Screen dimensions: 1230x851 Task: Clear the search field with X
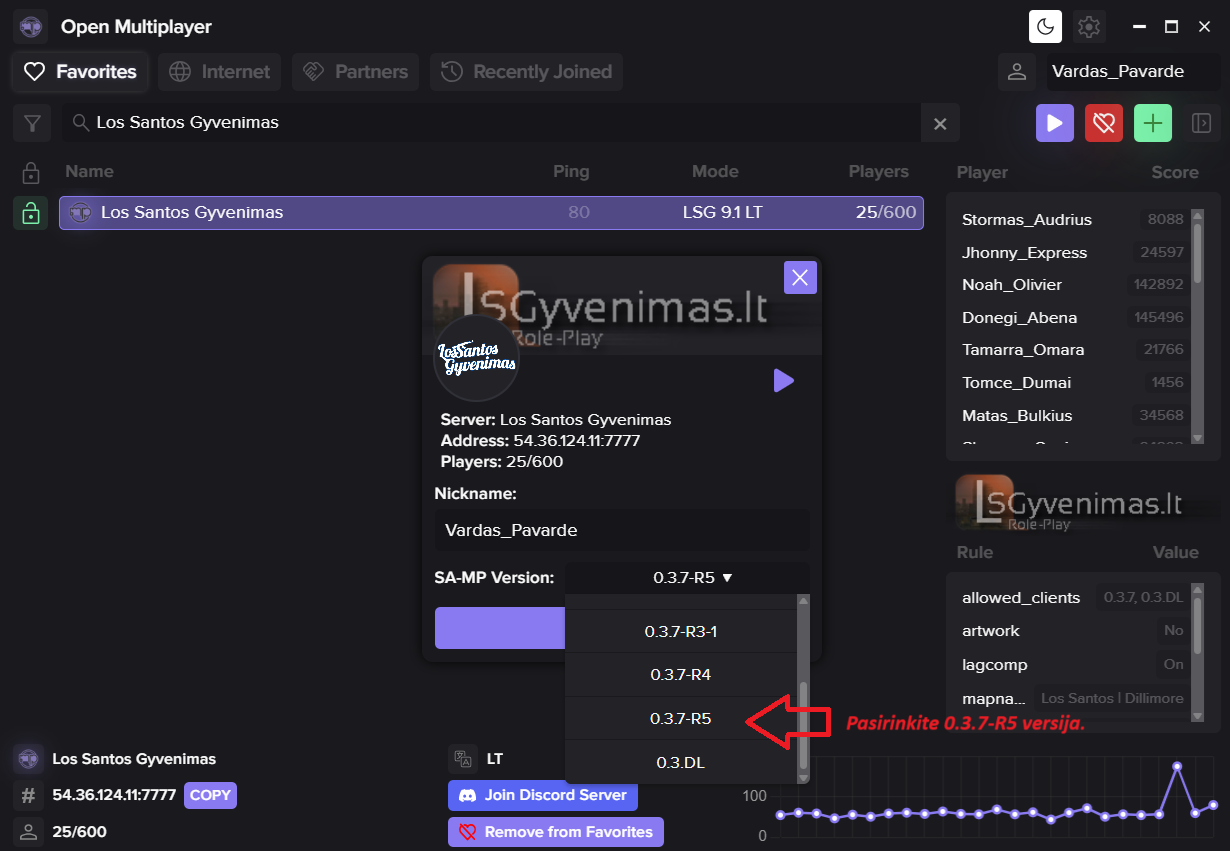click(940, 123)
